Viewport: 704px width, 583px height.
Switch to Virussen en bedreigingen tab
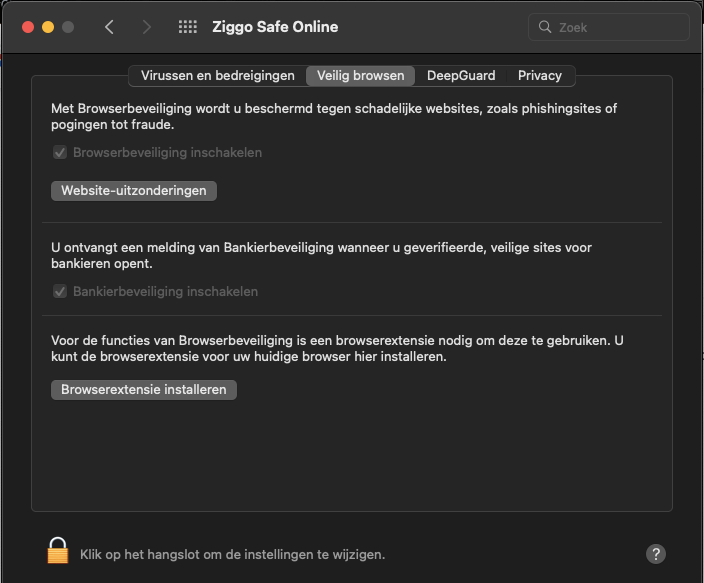[x=218, y=75]
